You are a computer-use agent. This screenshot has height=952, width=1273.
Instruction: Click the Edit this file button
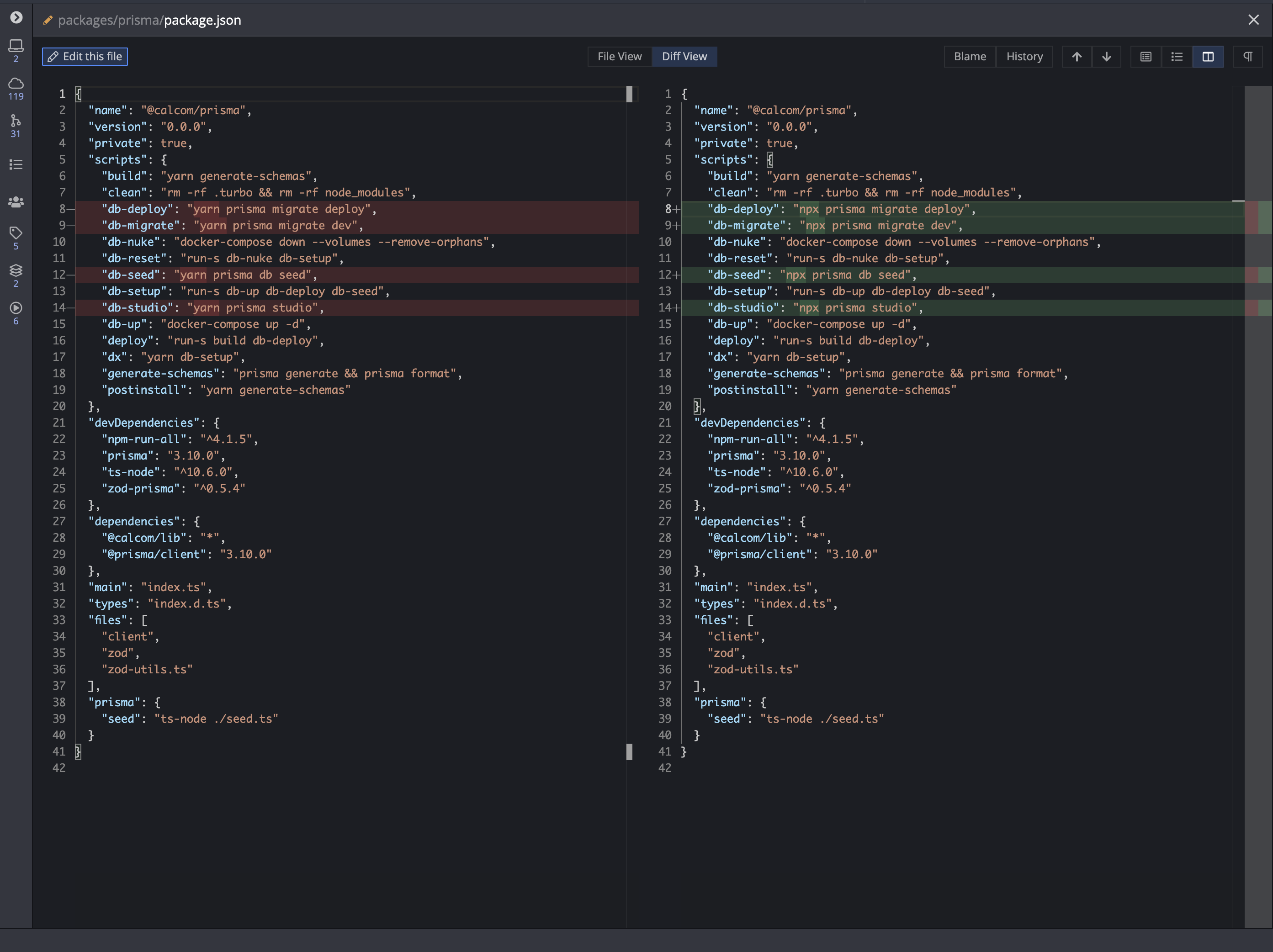click(x=85, y=56)
